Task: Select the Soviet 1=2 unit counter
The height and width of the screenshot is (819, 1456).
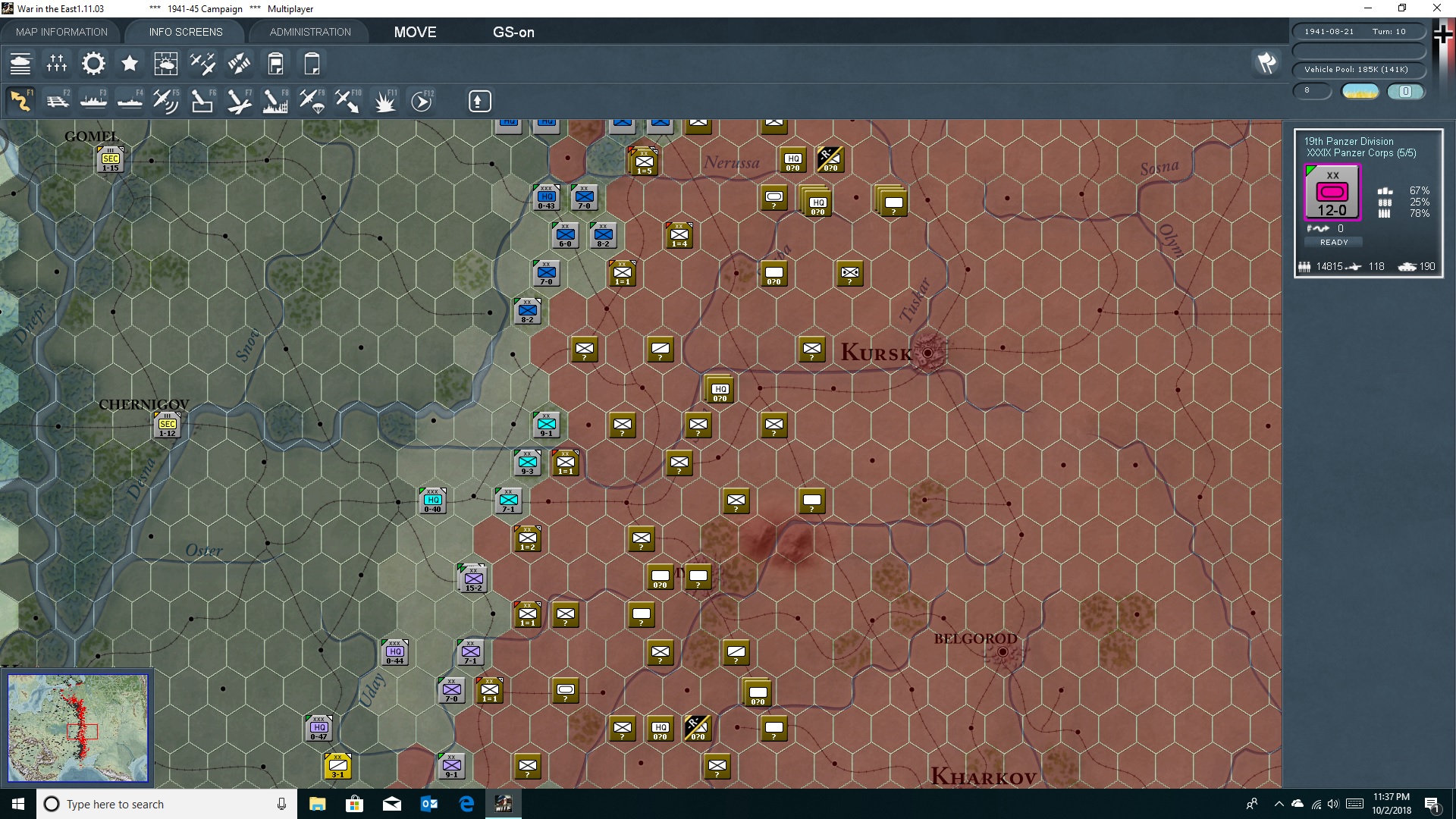Action: [527, 538]
